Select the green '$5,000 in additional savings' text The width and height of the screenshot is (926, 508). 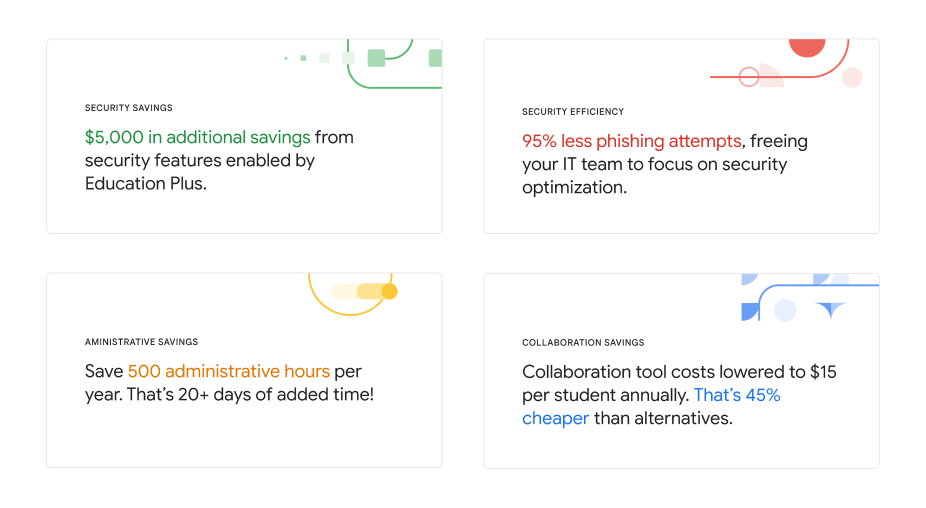pos(197,137)
